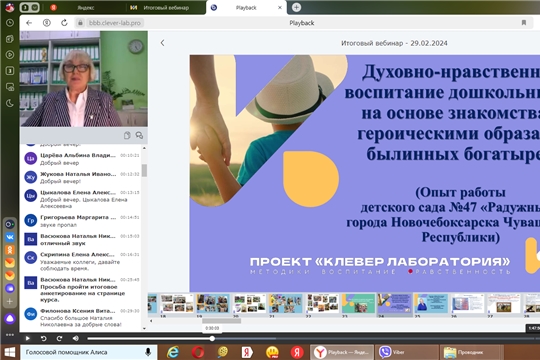Open the Yandex ID circle icon in toolbar

coord(46,23)
